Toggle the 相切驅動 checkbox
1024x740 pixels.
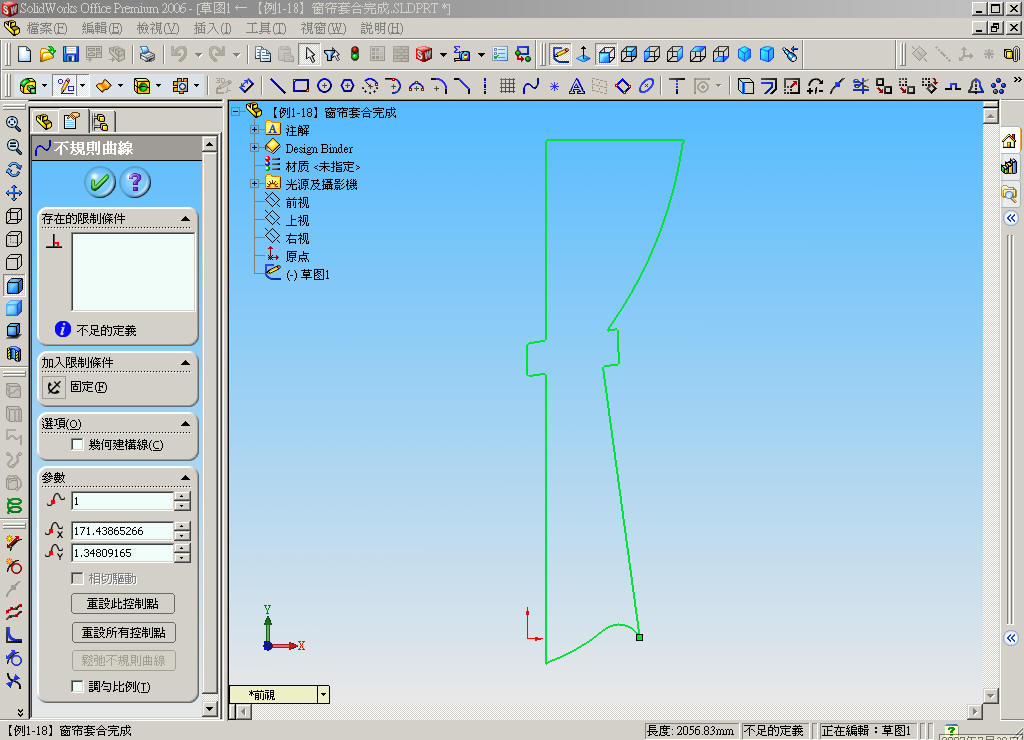tap(77, 578)
